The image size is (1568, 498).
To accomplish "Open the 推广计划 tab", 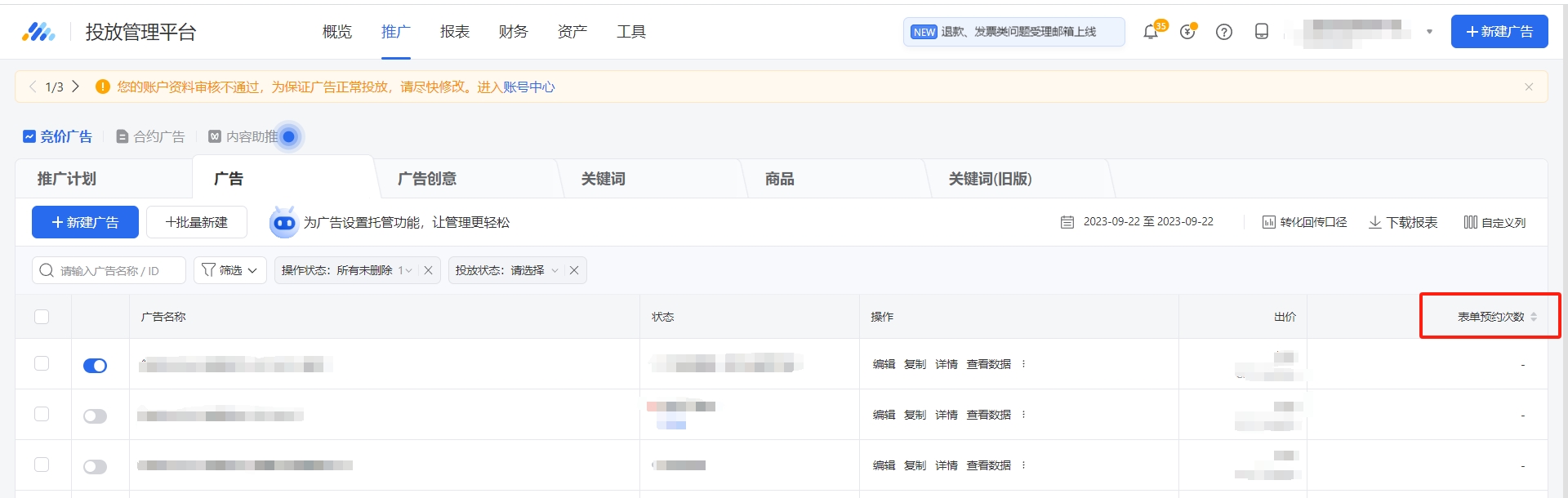I will point(67,179).
